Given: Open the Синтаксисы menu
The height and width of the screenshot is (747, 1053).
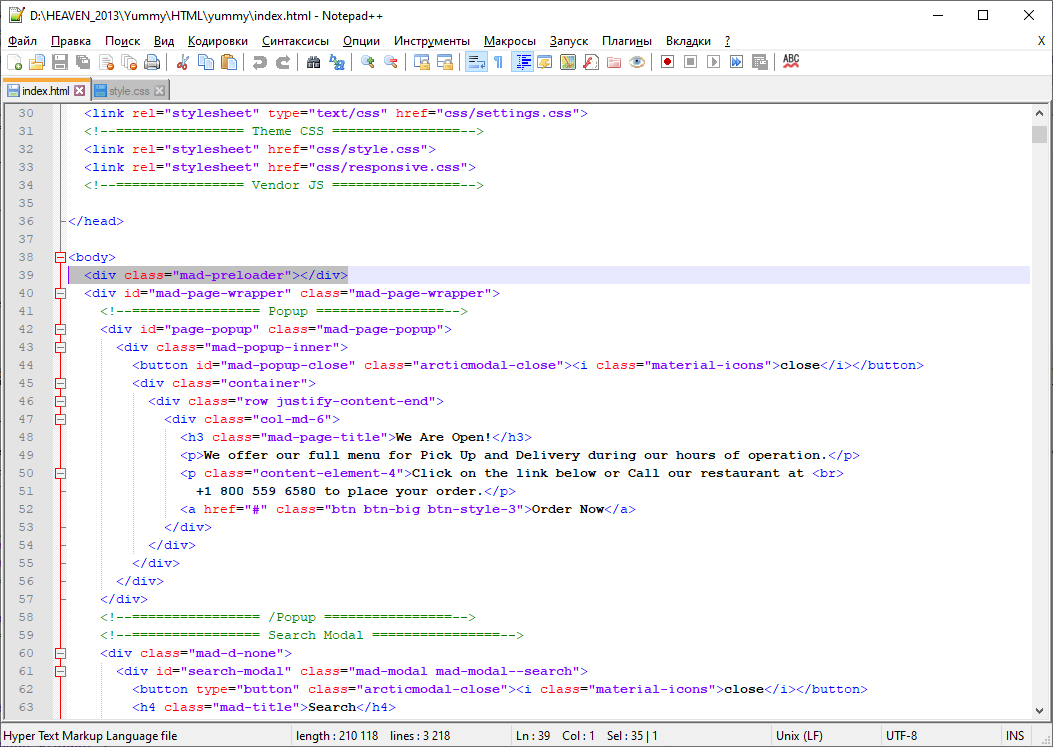Looking at the screenshot, I should tap(295, 41).
